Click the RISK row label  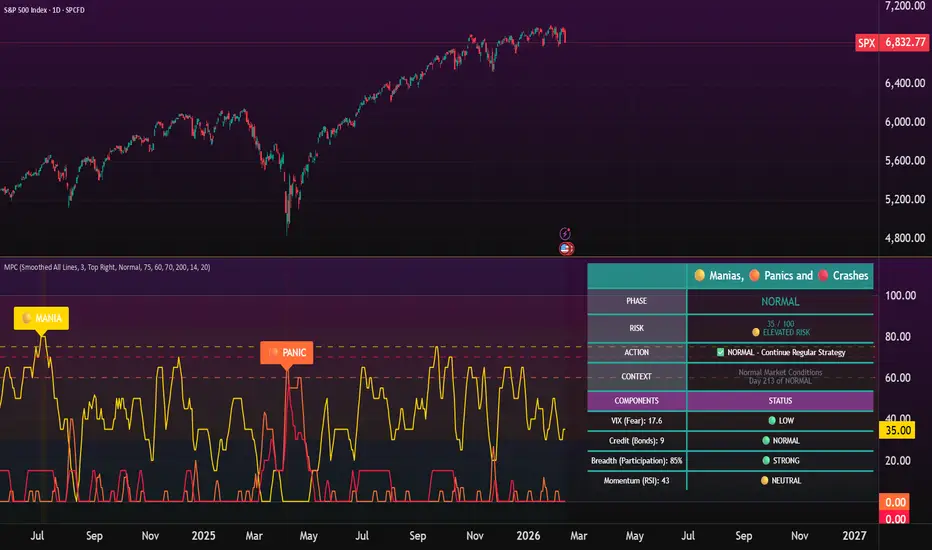point(636,328)
